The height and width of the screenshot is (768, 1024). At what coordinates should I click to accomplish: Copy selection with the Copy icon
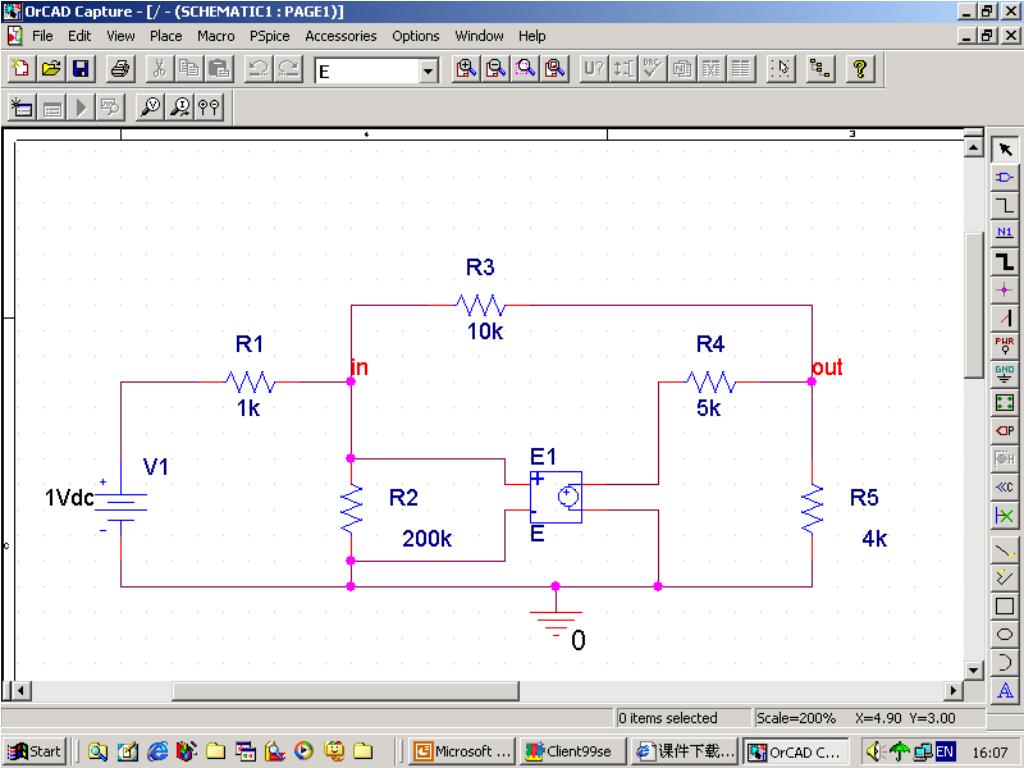[189, 69]
